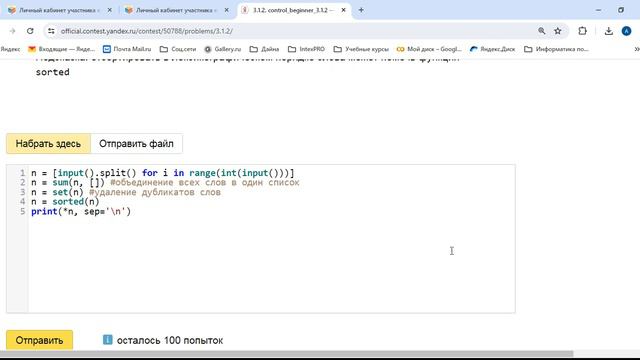Image resolution: width=640 pixels, height=360 pixels.
Task: Open the profile avatar icon
Action: pos(627,31)
